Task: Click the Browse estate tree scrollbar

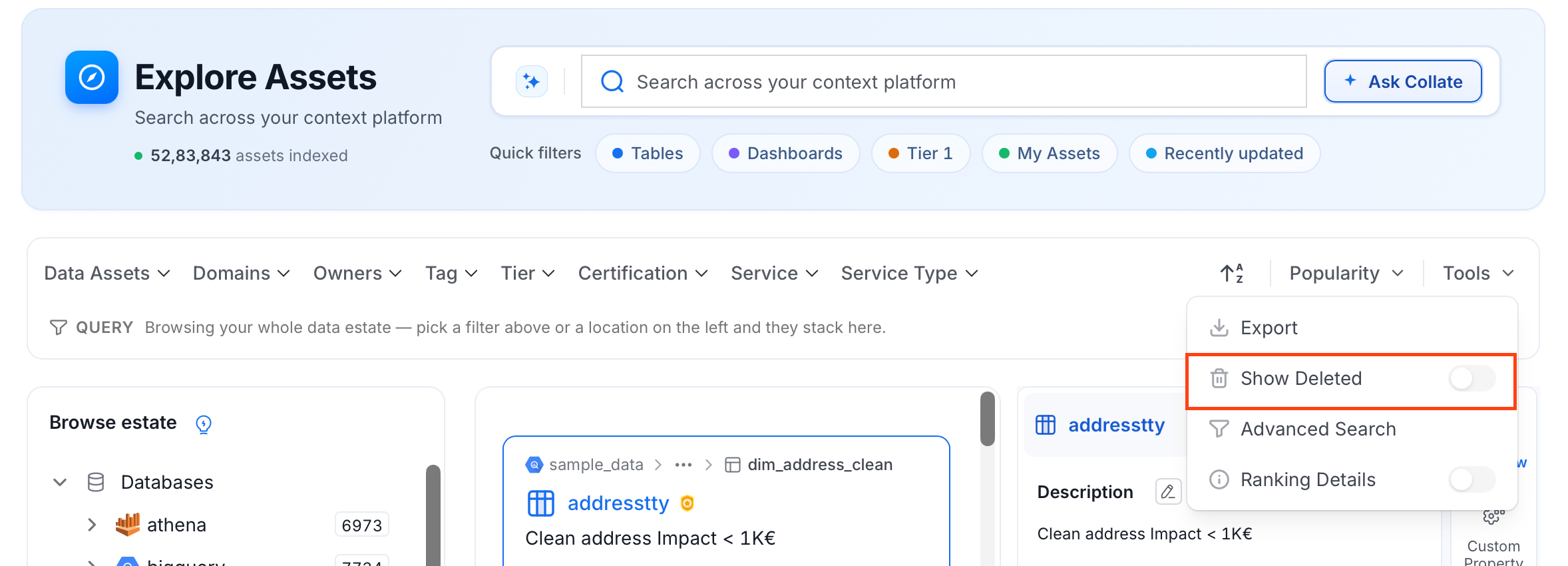Action: click(433, 515)
